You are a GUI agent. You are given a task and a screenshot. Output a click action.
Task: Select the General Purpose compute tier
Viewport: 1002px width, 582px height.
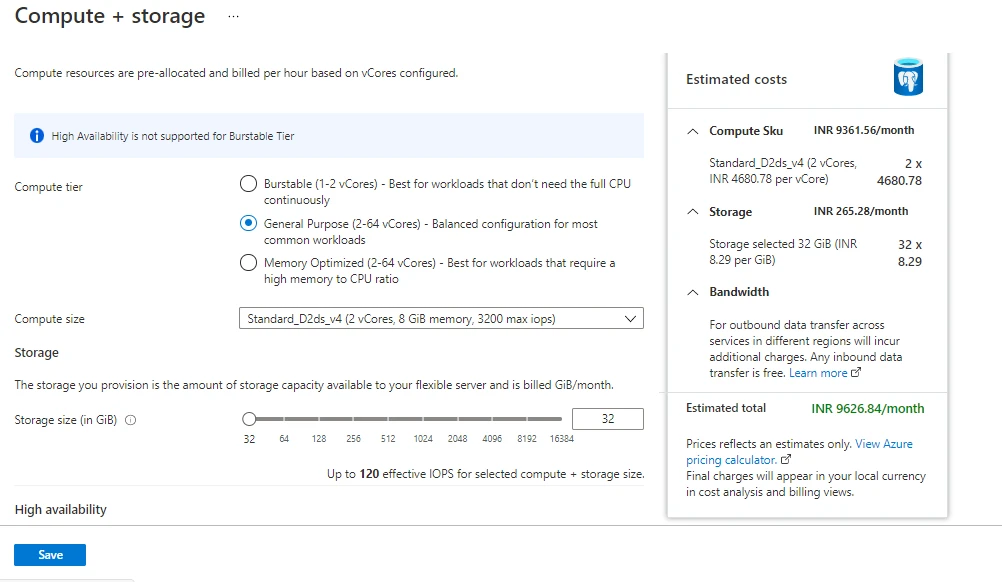pos(248,223)
